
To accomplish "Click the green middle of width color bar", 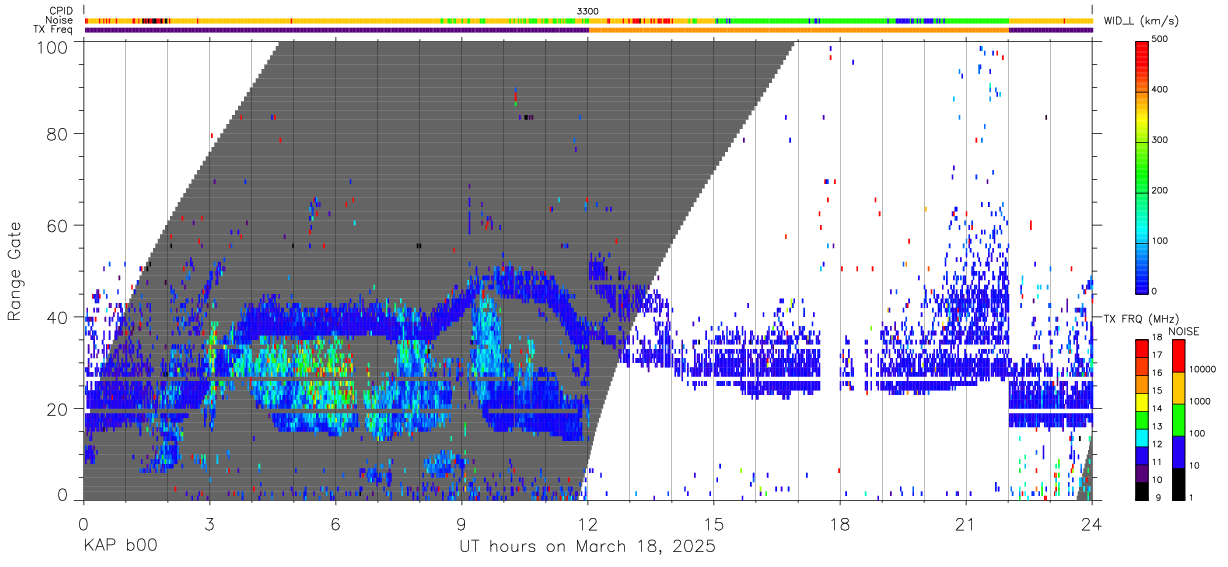I will [x=1141, y=165].
